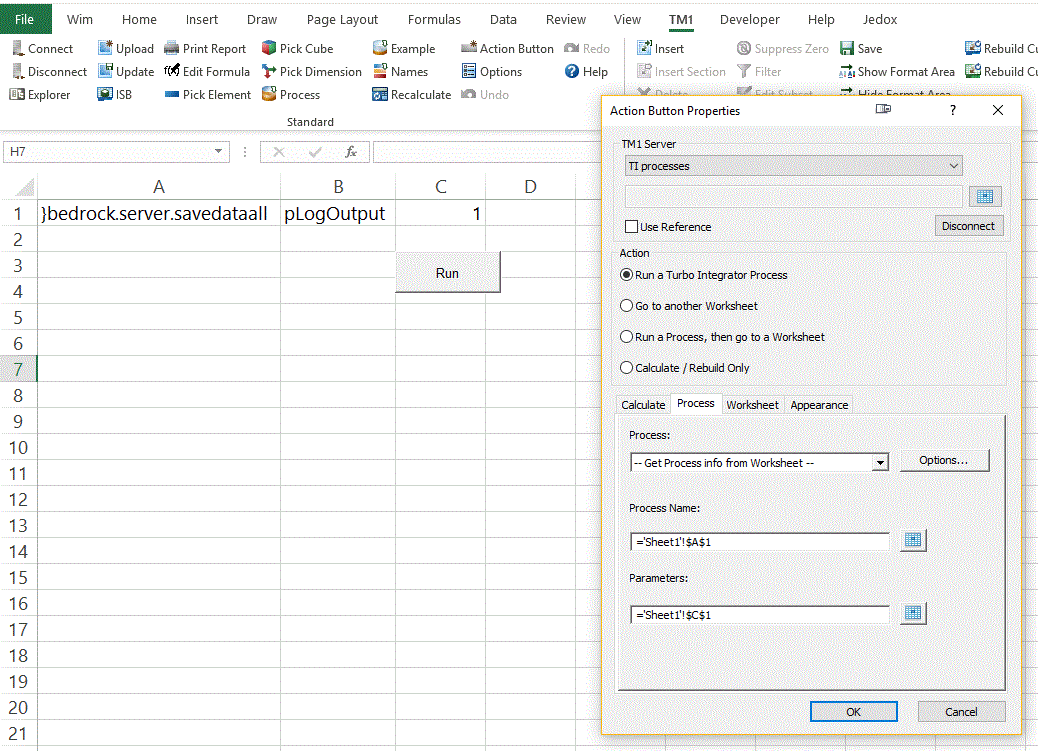
Task: Click the dialog help question mark
Action: pyautogui.click(x=953, y=110)
